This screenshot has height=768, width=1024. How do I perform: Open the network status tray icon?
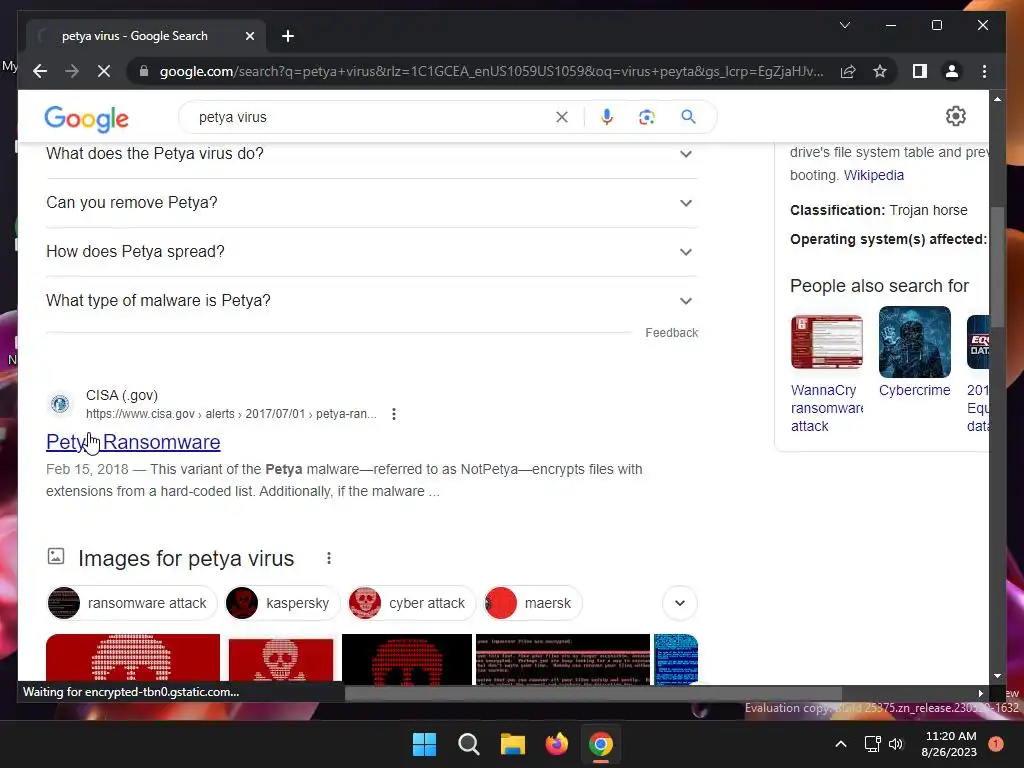click(x=872, y=744)
